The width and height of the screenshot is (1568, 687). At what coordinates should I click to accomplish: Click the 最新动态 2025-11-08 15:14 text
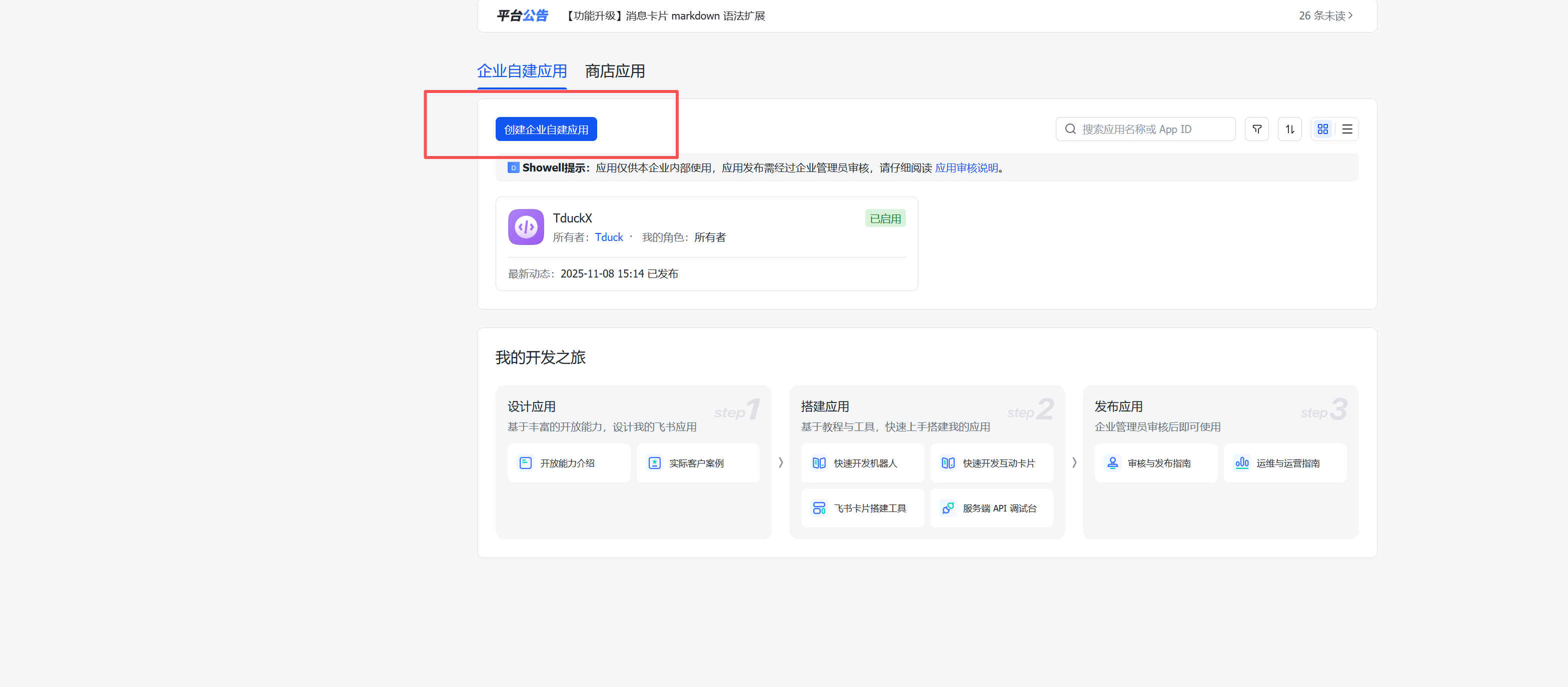[593, 274]
